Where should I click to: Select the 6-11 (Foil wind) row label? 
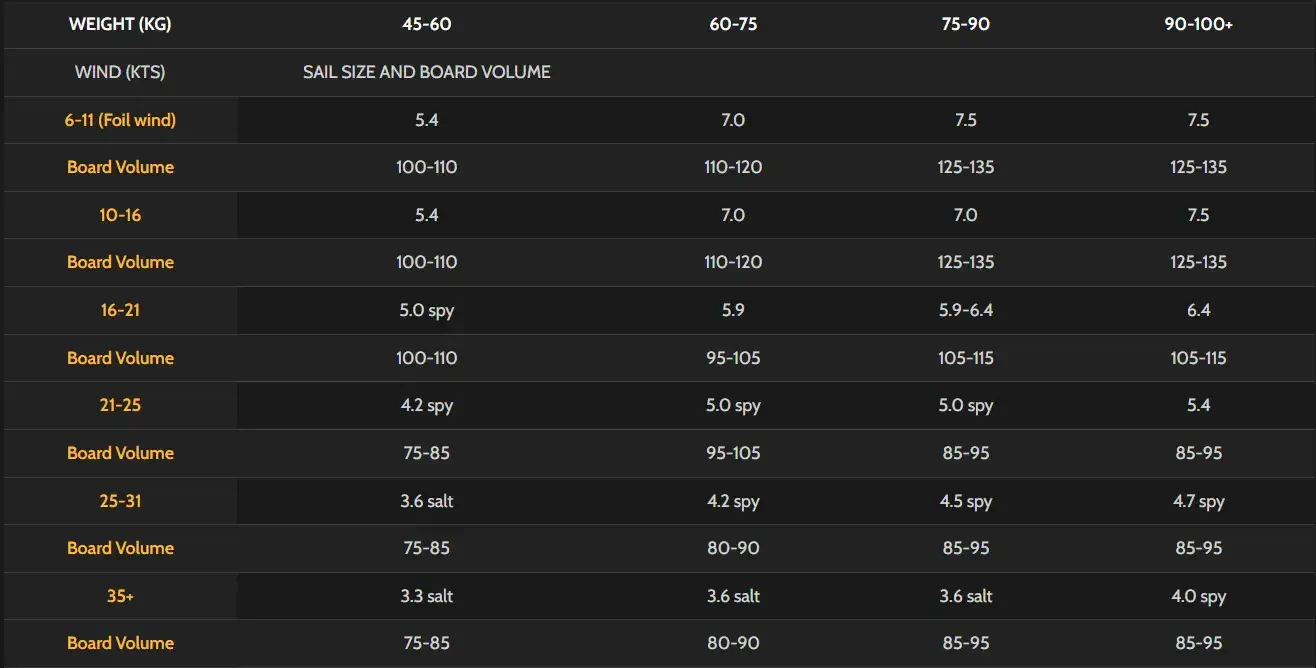click(120, 120)
